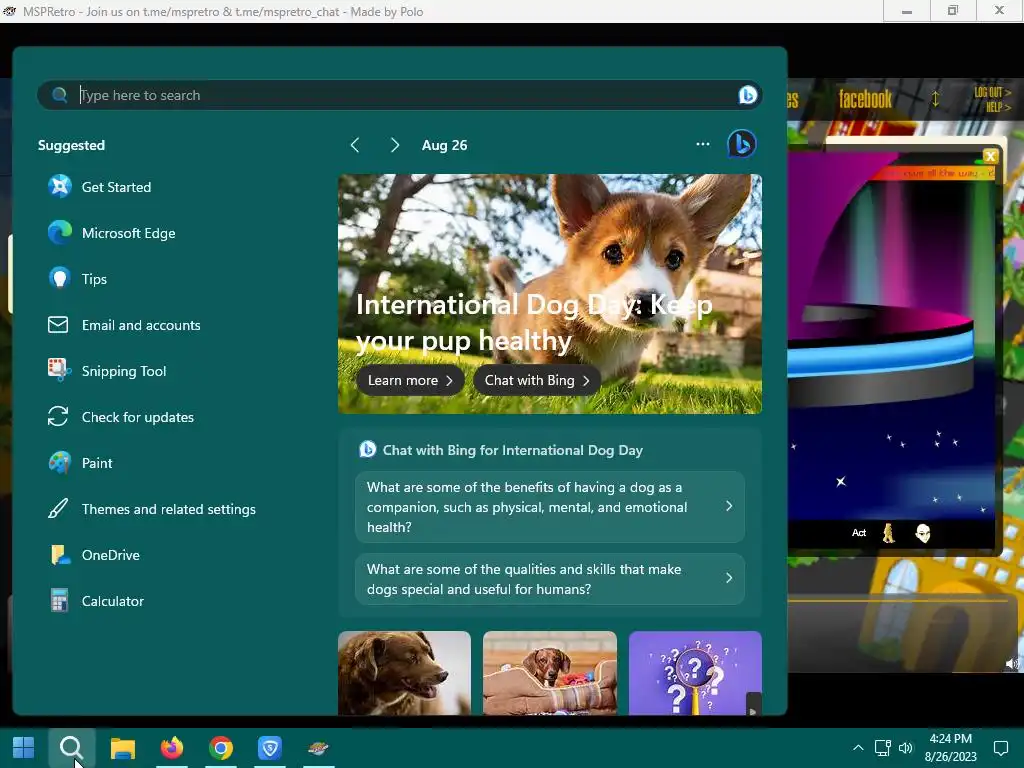Click the vertical arrows icon next to facebook
Image resolution: width=1024 pixels, height=768 pixels.
click(x=935, y=99)
